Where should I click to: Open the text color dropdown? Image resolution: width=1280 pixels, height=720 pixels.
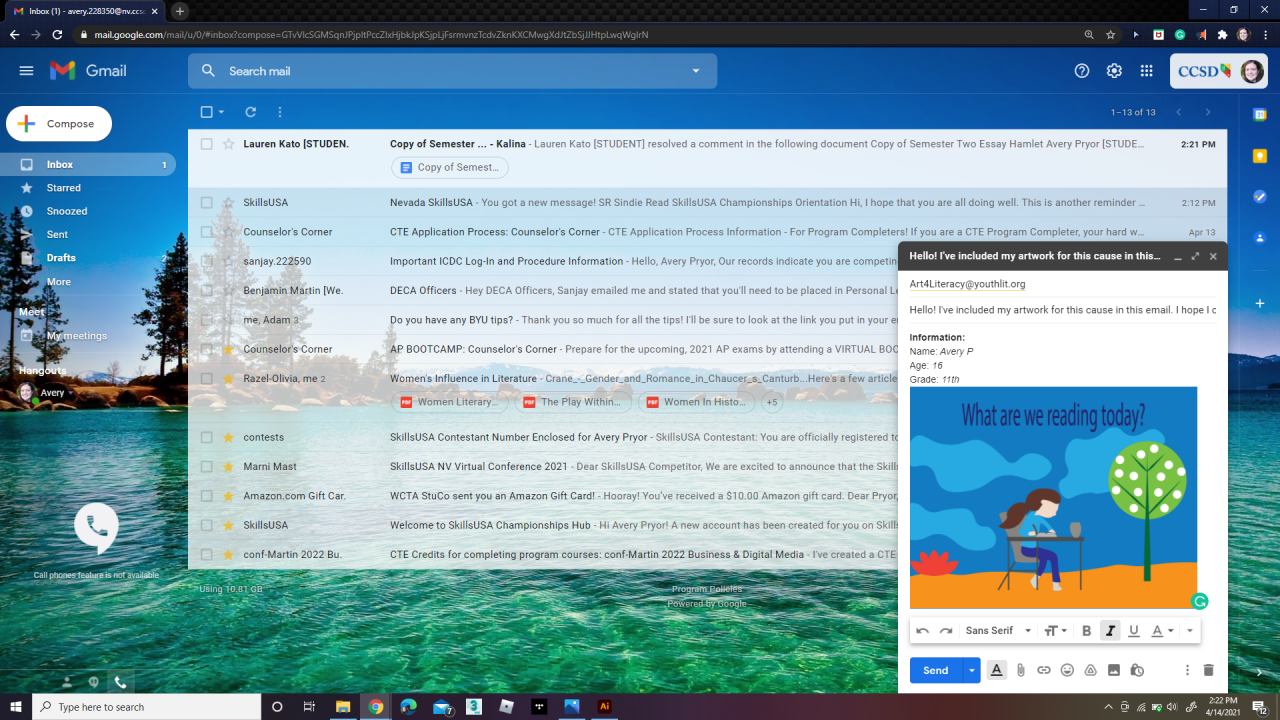click(x=1162, y=631)
